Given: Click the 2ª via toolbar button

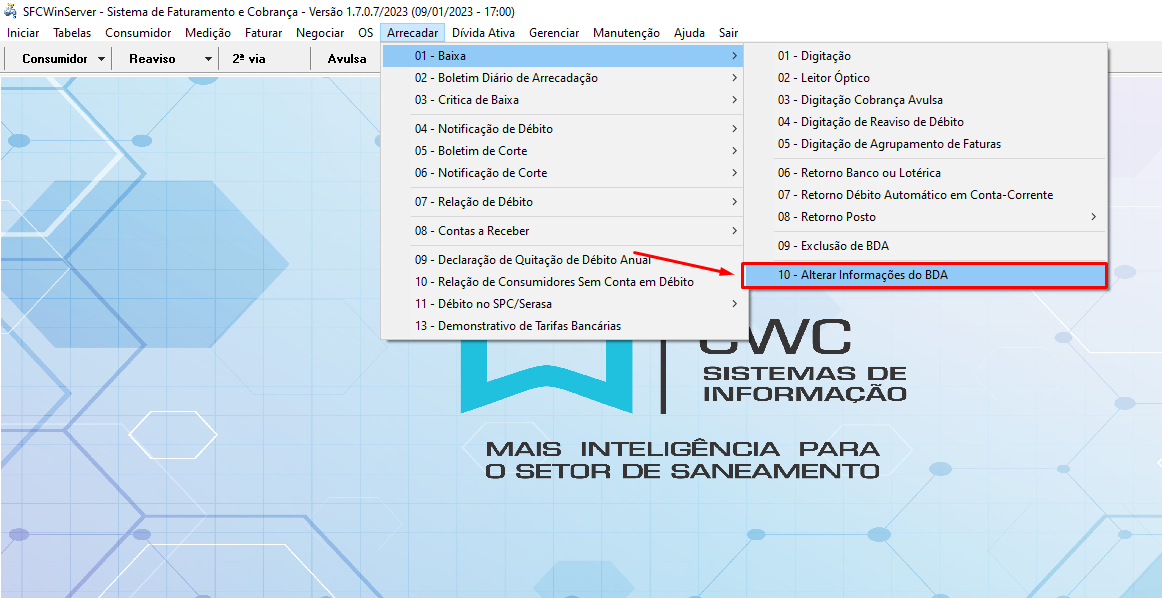Looking at the screenshot, I should pyautogui.click(x=249, y=59).
